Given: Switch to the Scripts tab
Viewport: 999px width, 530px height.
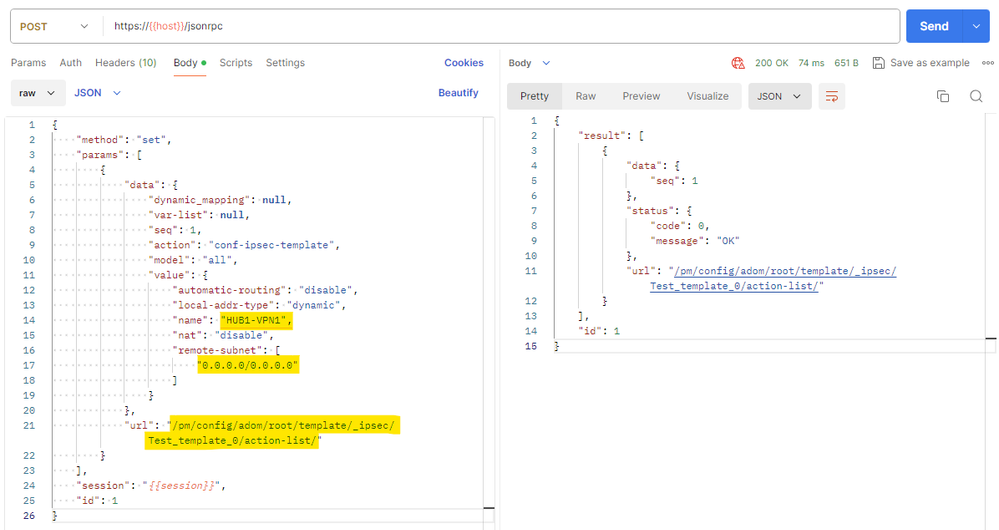Looking at the screenshot, I should (x=236, y=63).
